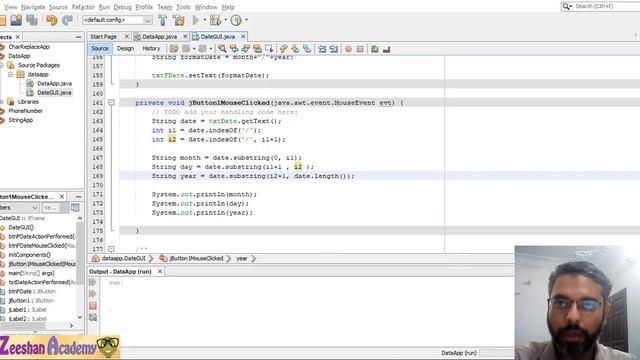This screenshot has width=640, height=360.
Task: Start Debug Project from the main toolbar
Action: pyautogui.click(x=215, y=20)
